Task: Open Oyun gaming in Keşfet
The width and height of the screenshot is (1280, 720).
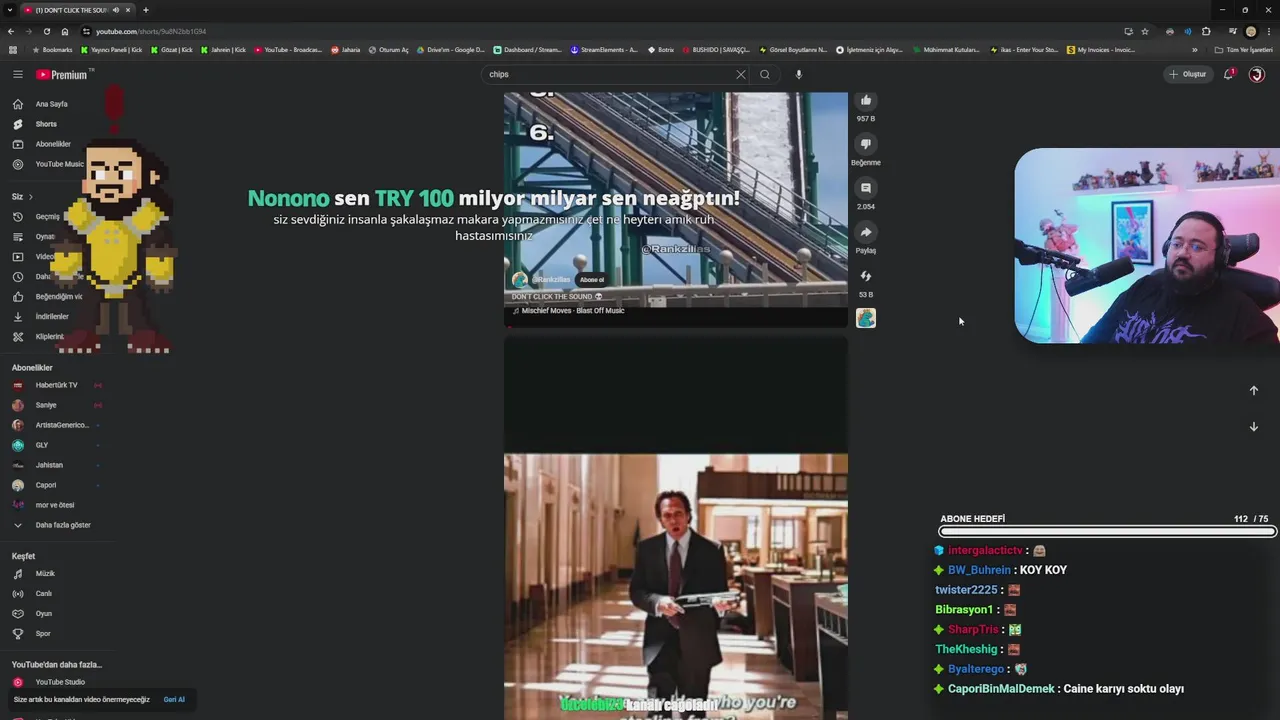Action: pyautogui.click(x=43, y=614)
